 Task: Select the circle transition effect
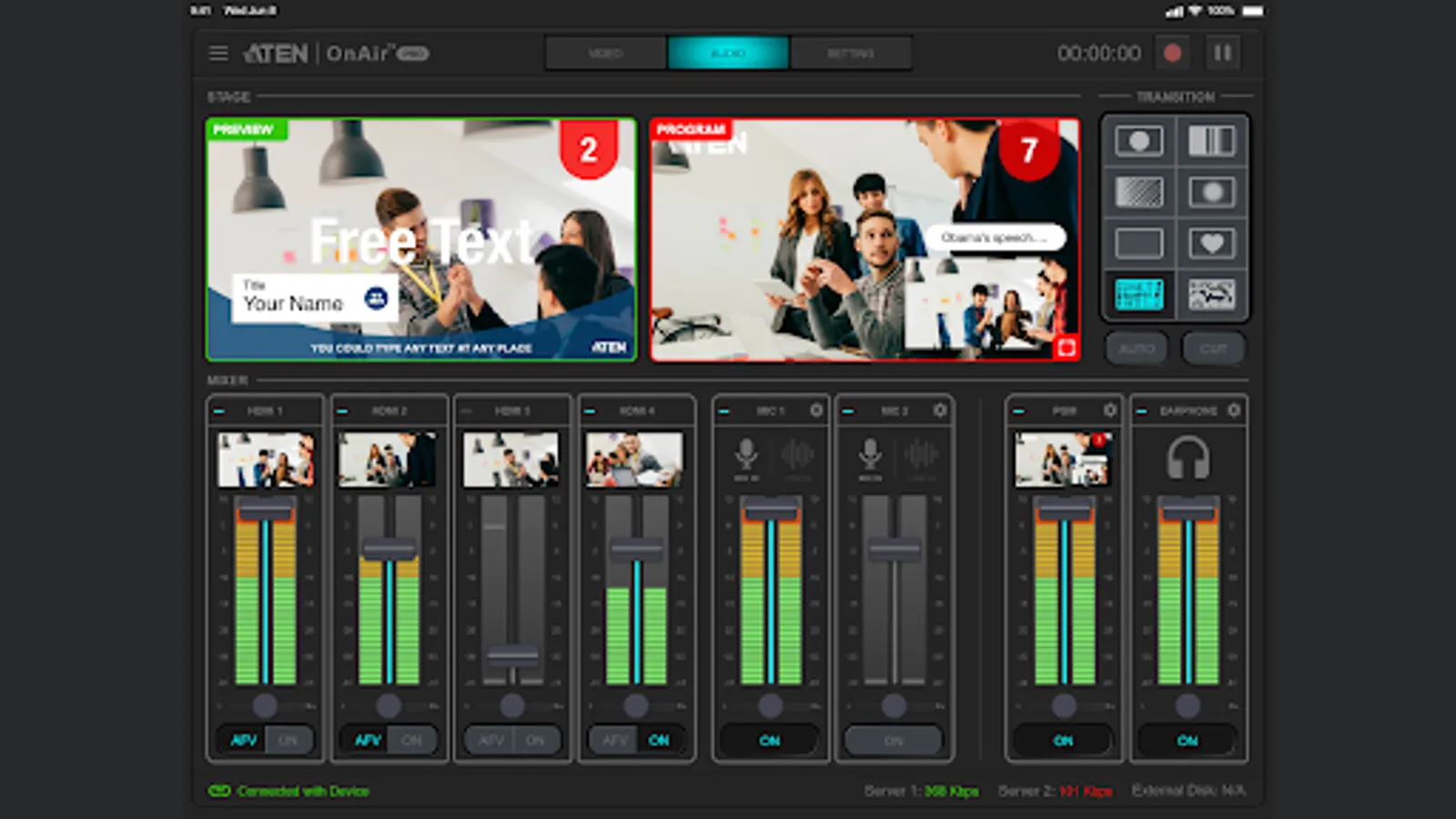(x=1139, y=141)
